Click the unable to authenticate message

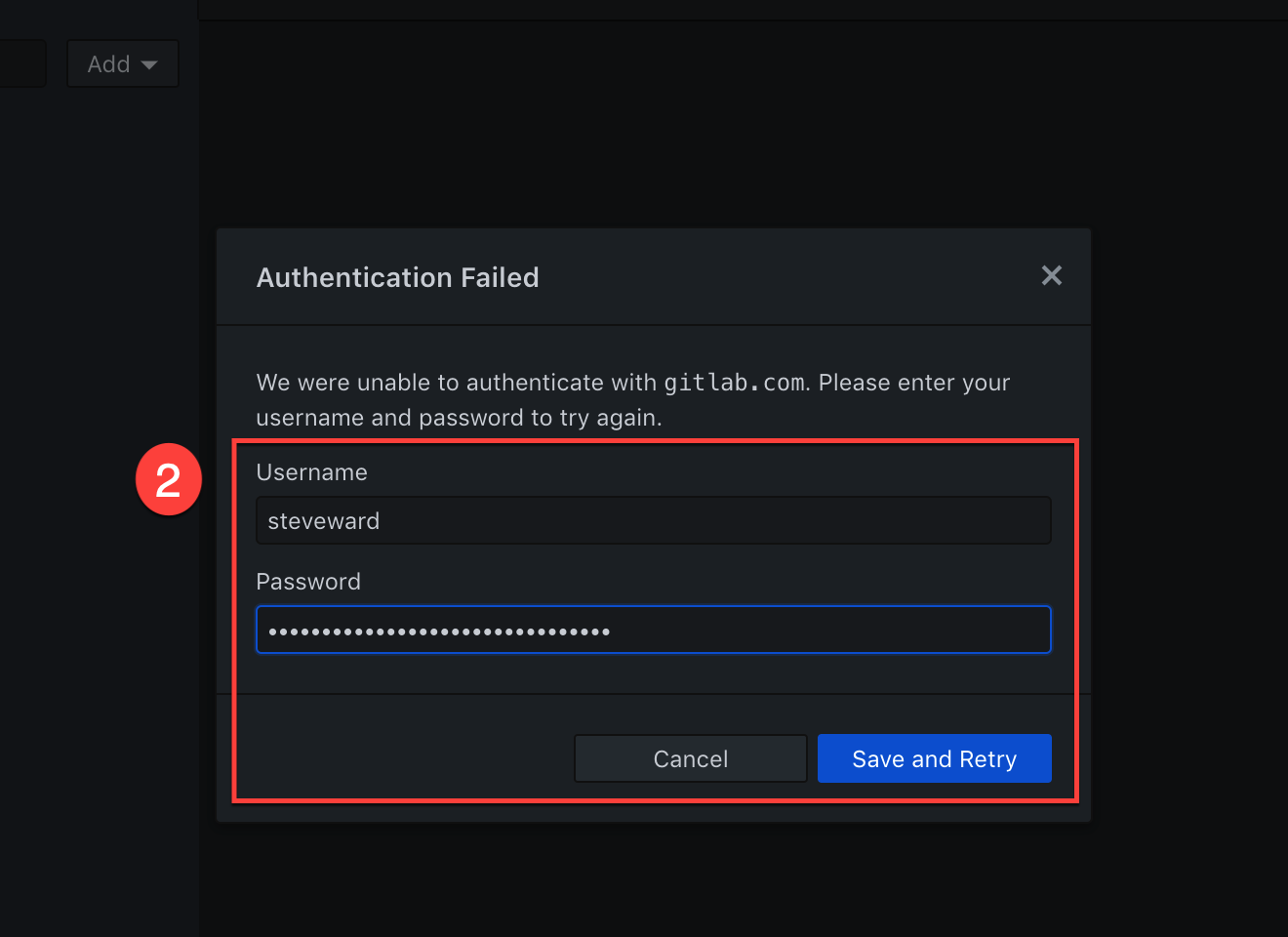tap(632, 400)
